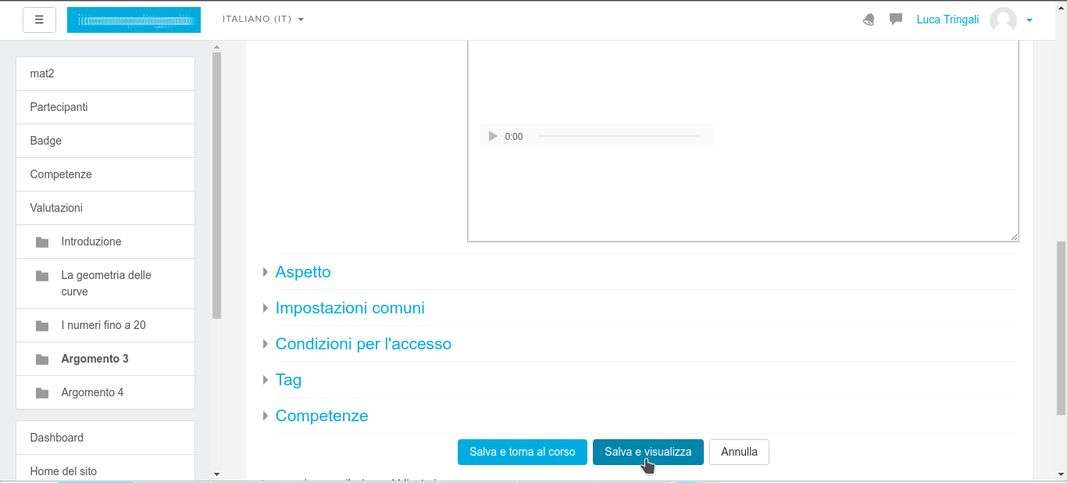Open Competenze in the sidebar navigation
Screen dimensions: 1067x483
(x=105, y=174)
